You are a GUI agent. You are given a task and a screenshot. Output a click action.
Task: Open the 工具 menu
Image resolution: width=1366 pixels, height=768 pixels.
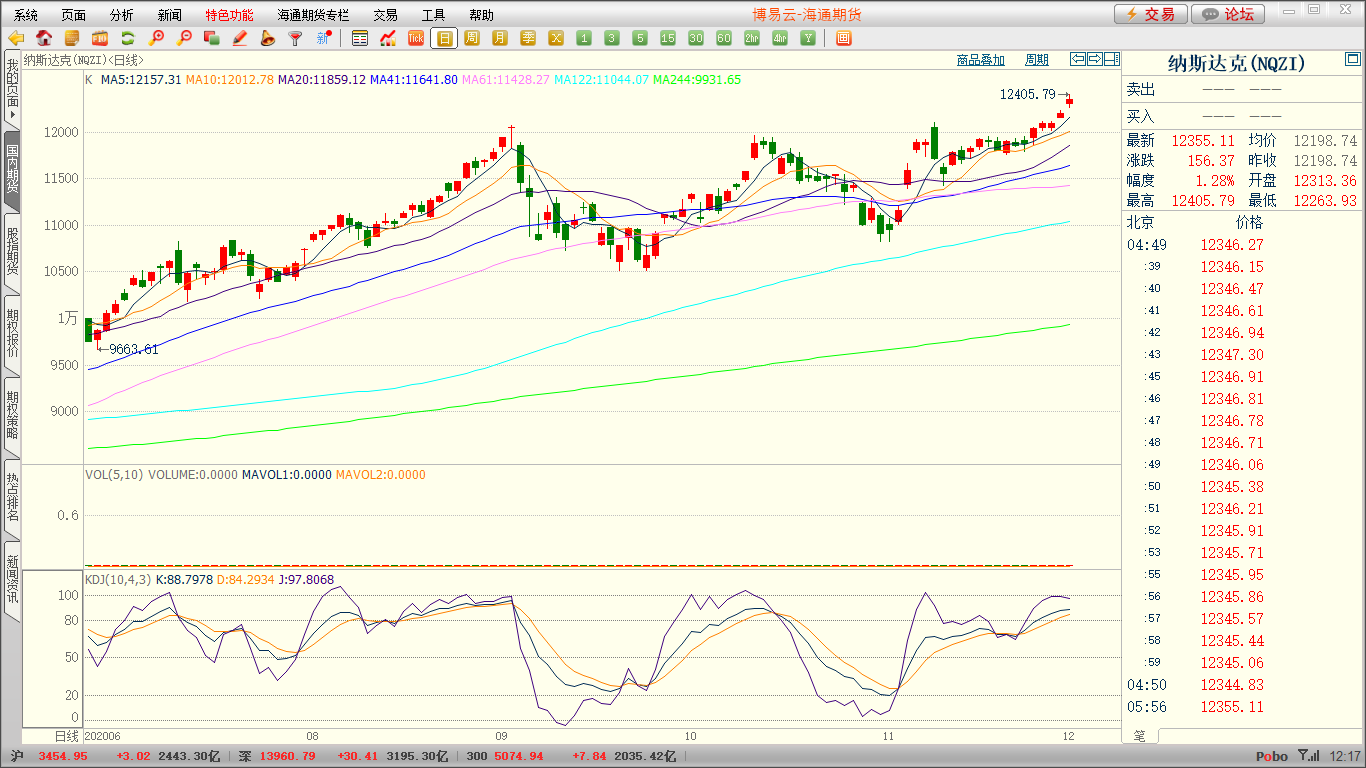coord(433,15)
